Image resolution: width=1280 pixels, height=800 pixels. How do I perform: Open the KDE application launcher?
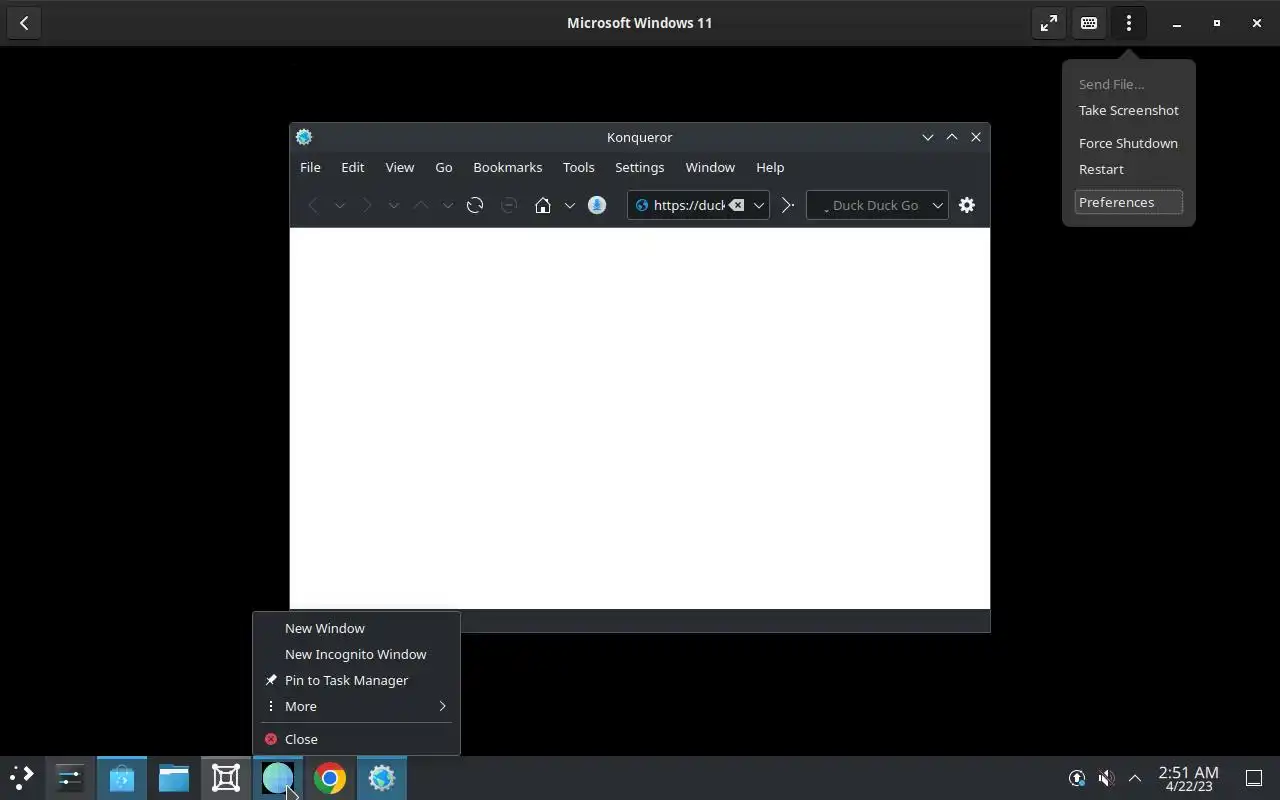click(22, 778)
